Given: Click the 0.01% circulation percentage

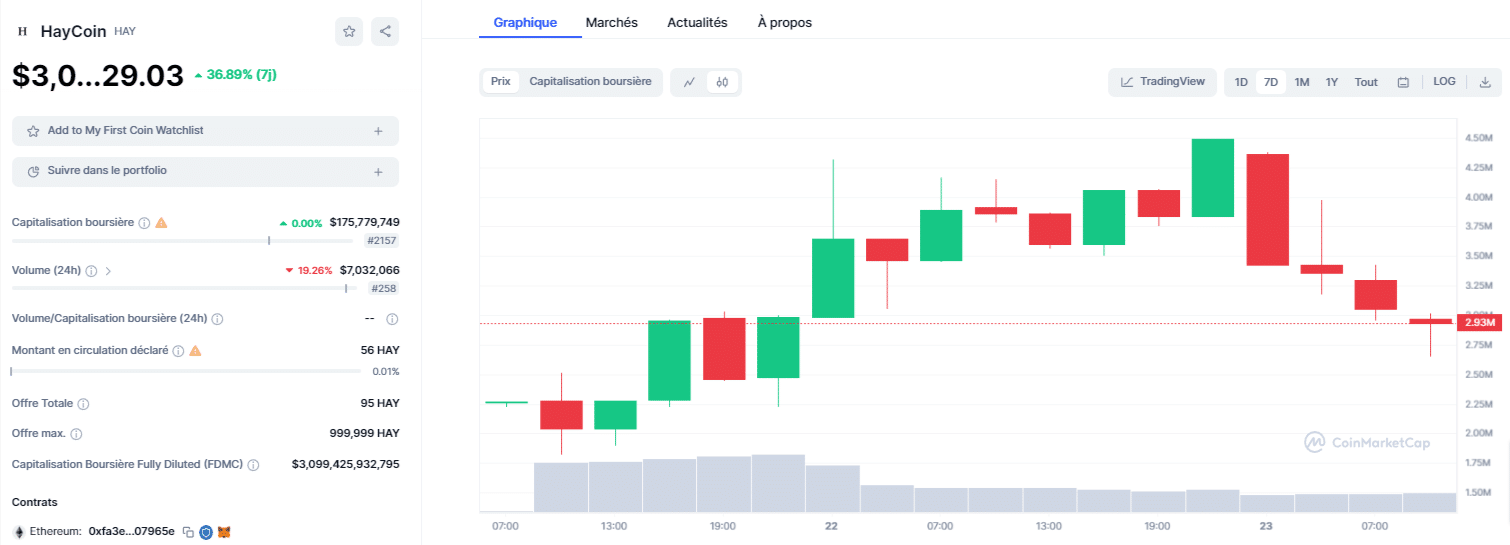Looking at the screenshot, I should [x=385, y=372].
